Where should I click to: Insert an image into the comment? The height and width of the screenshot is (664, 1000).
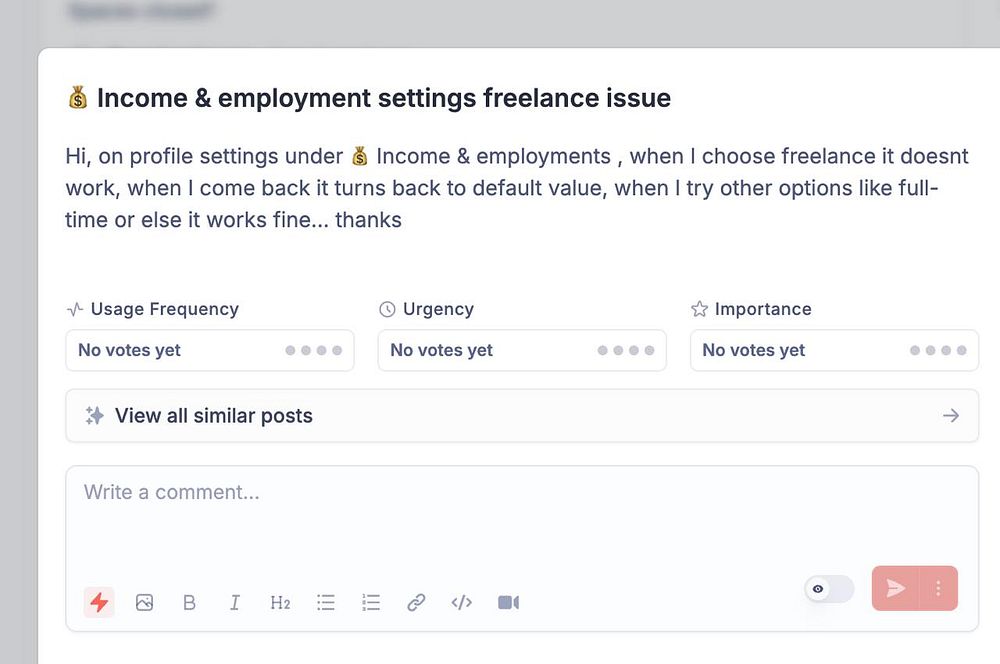[144, 602]
